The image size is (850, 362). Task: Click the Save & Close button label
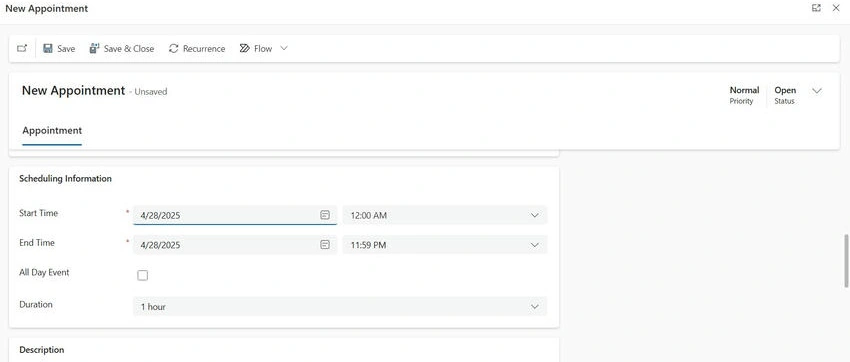129,49
